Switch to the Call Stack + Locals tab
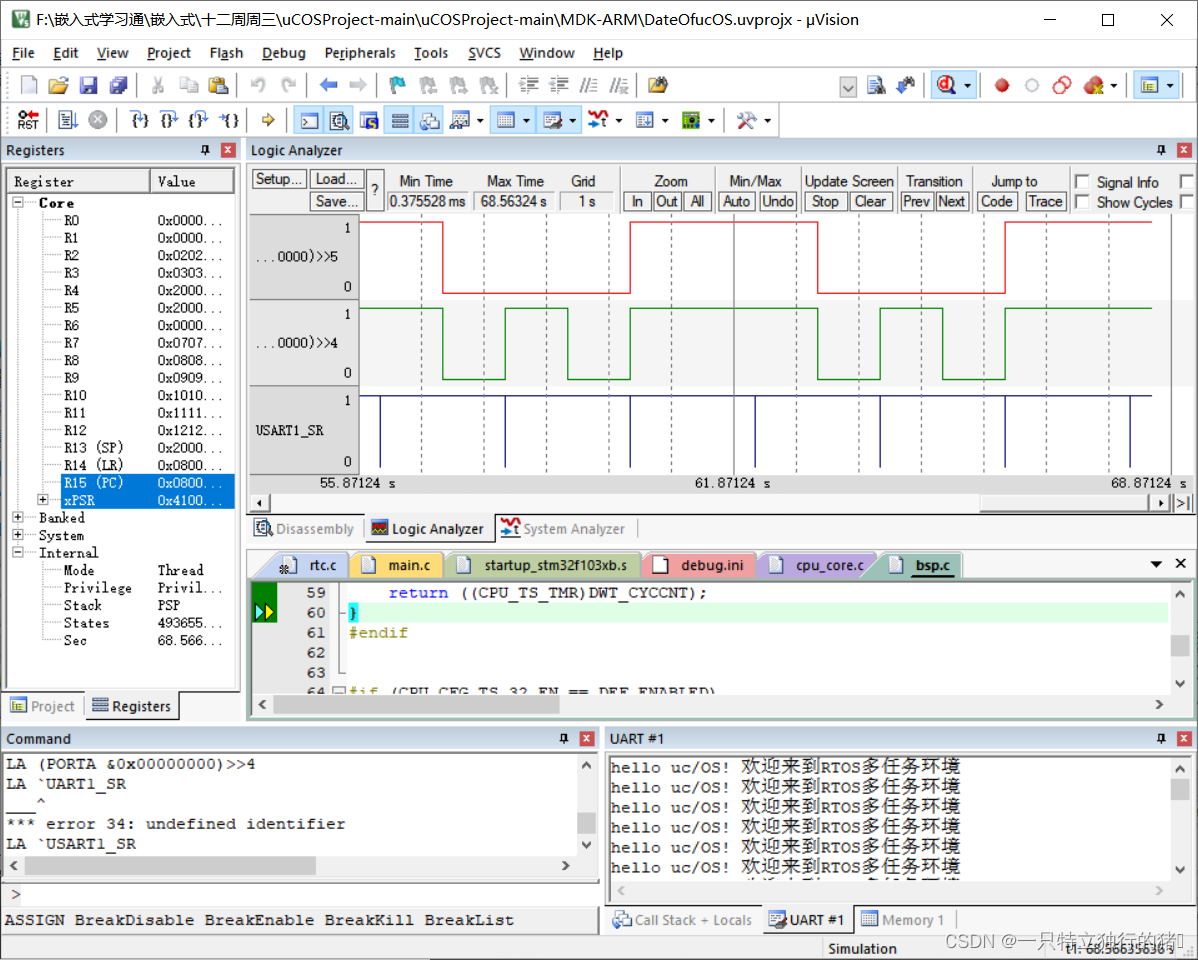The width and height of the screenshot is (1198, 960). (x=682, y=919)
